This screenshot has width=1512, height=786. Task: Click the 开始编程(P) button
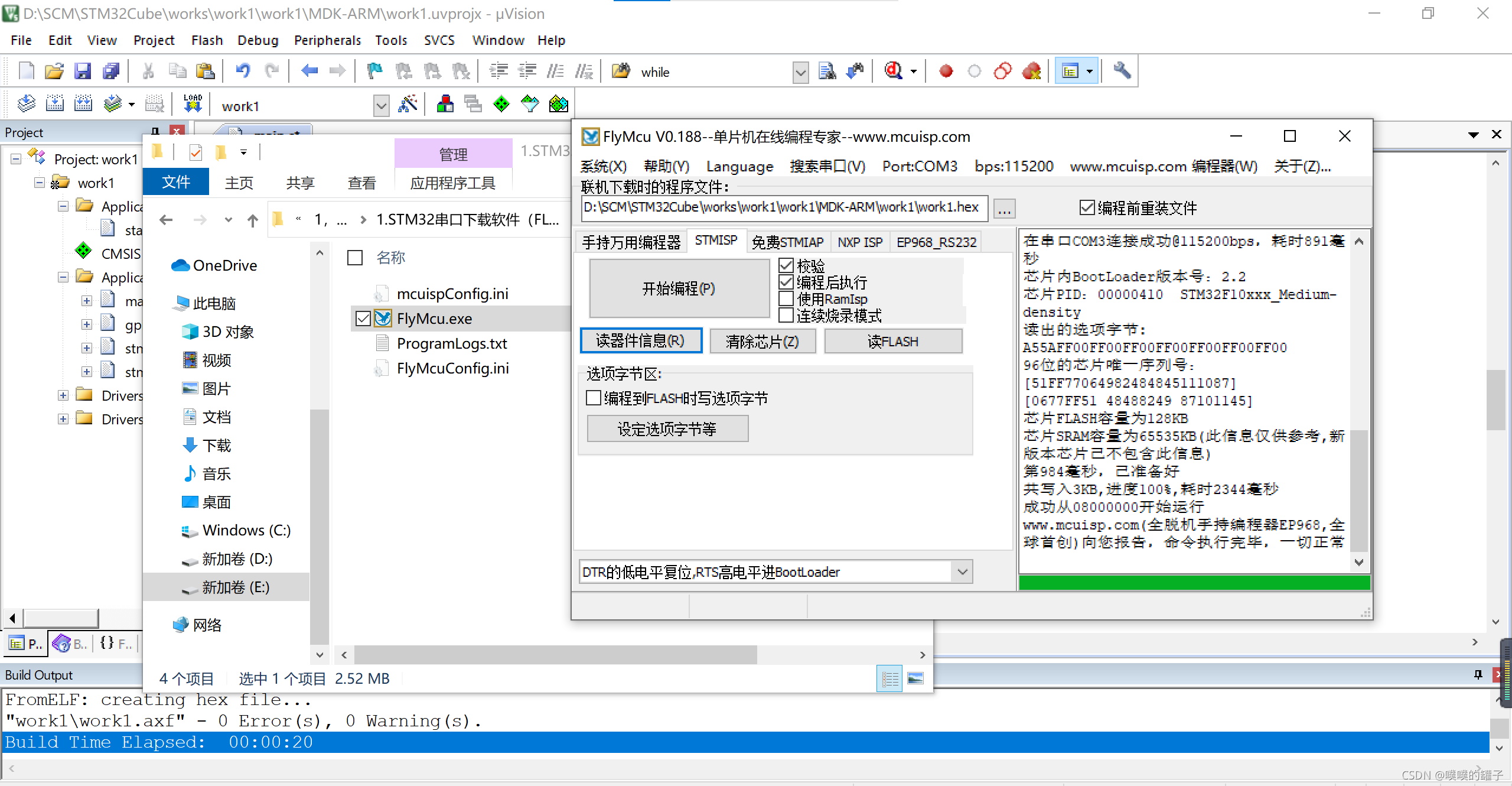click(x=679, y=288)
